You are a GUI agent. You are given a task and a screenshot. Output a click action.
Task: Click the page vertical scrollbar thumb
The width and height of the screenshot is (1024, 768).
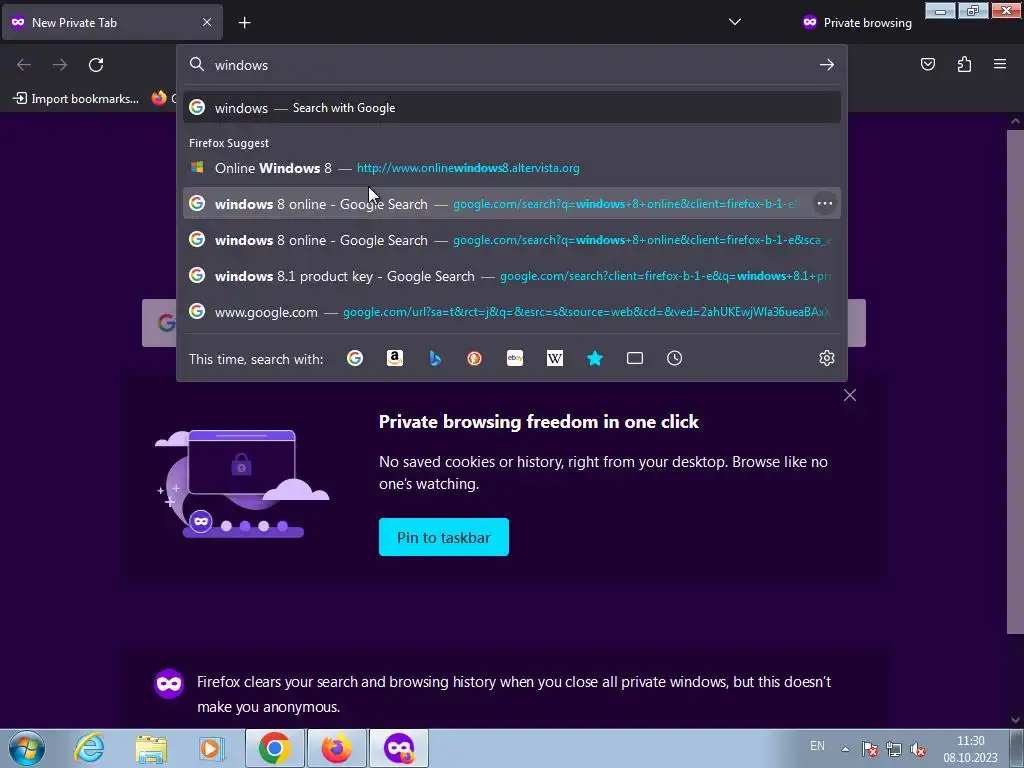1015,381
